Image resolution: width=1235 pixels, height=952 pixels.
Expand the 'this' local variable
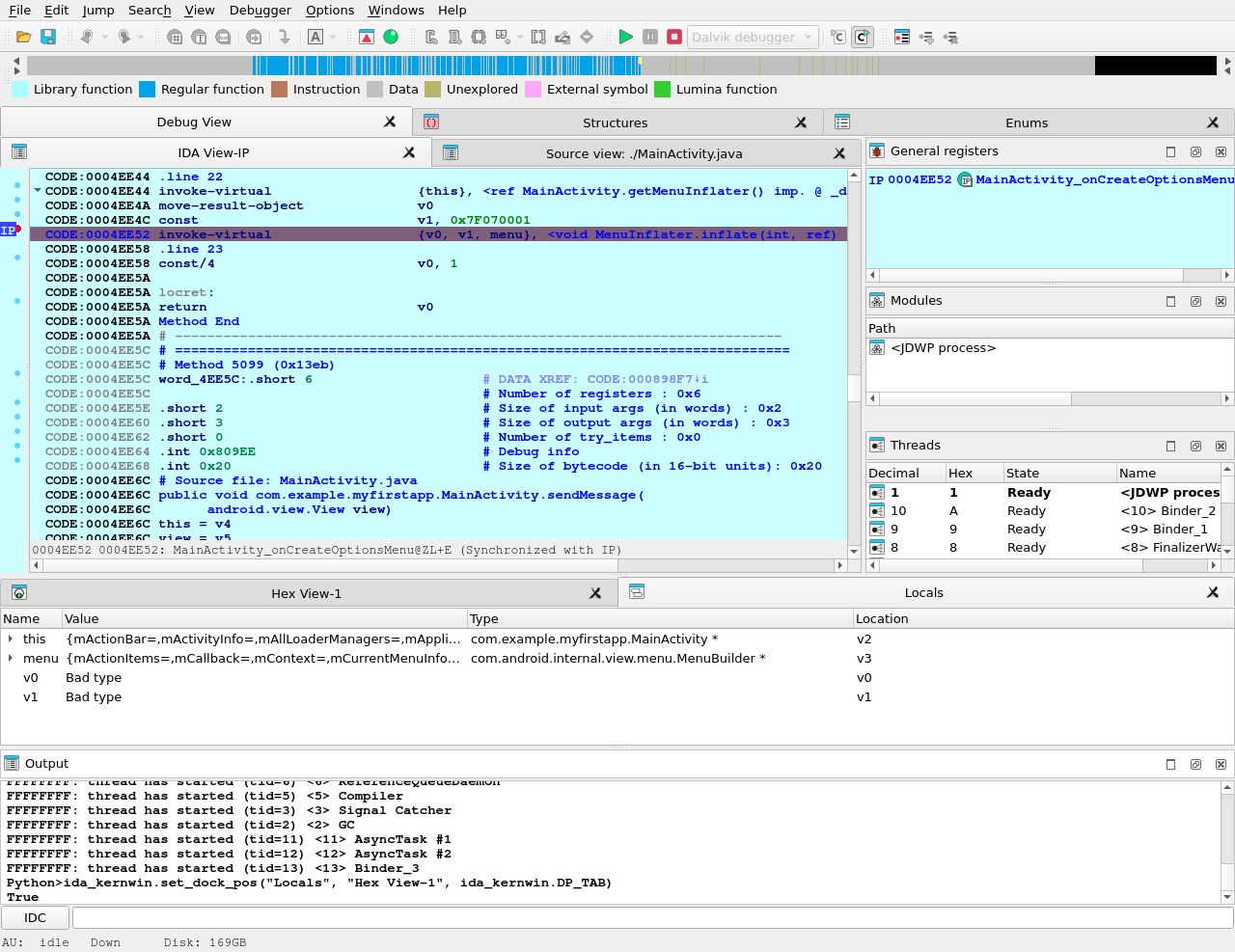click(11, 639)
